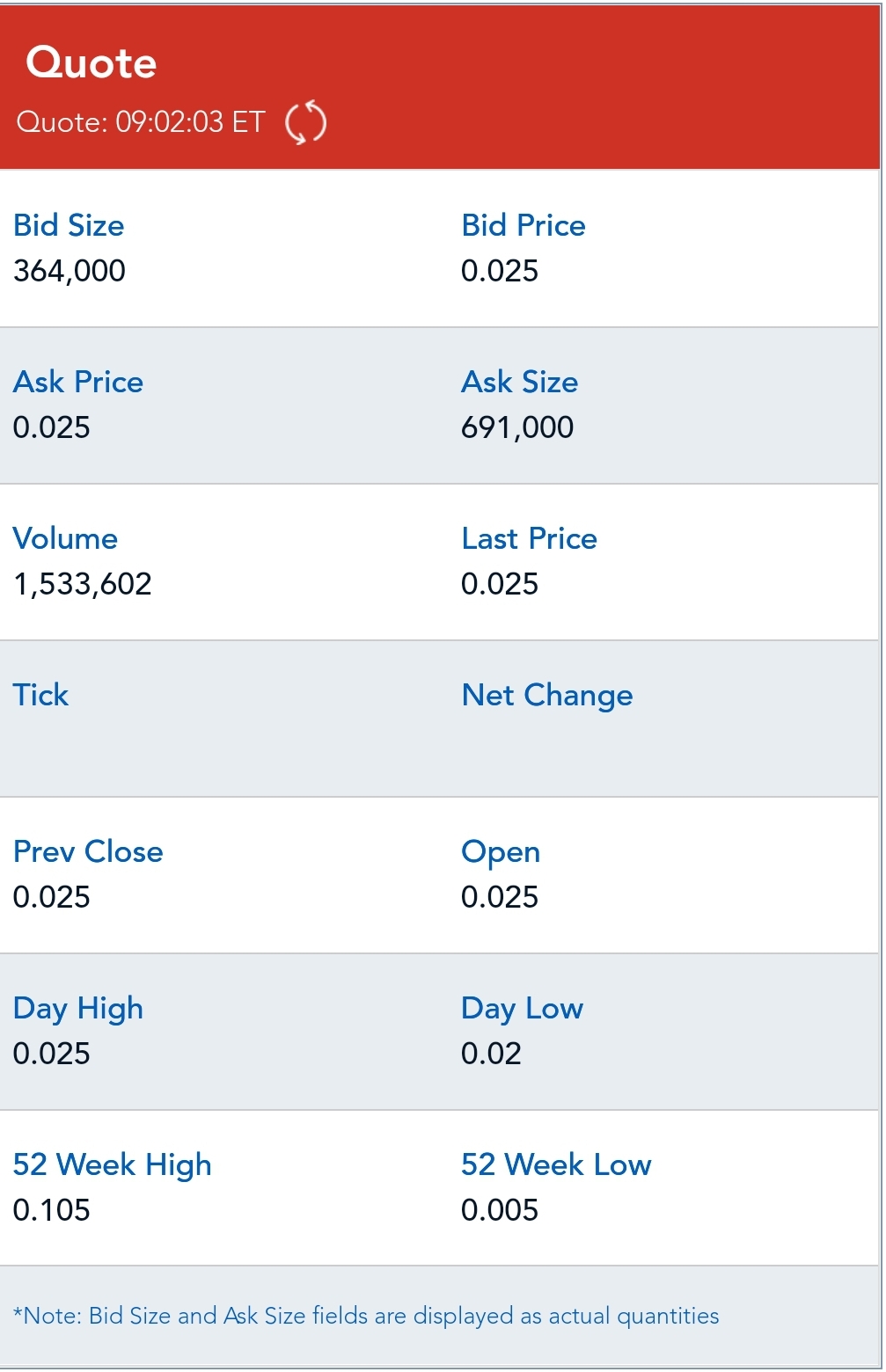This screenshot has width=886, height=1372.
Task: Tap the Last Price label
Action: 530,539
